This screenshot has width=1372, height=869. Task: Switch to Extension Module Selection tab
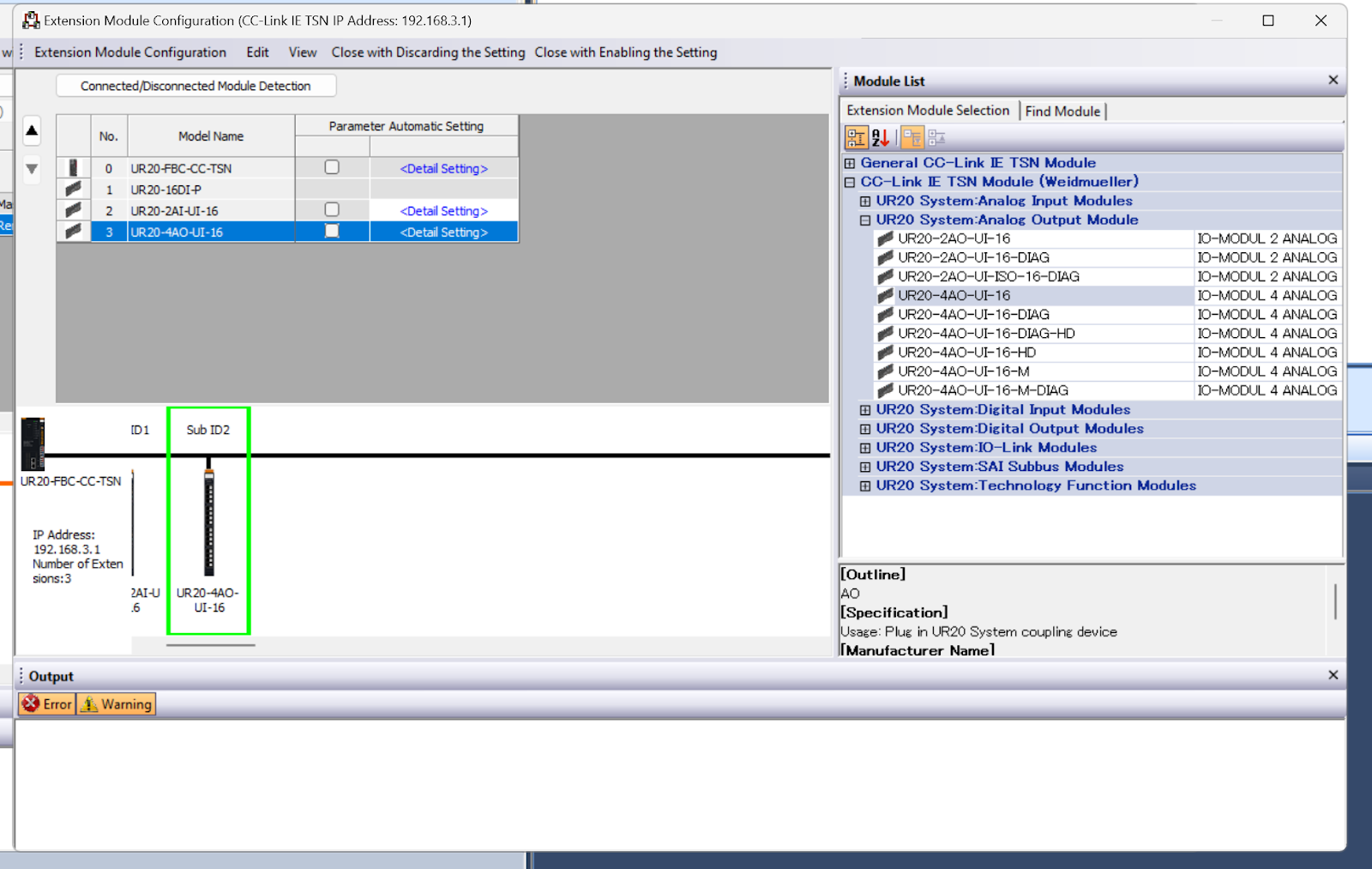click(928, 111)
